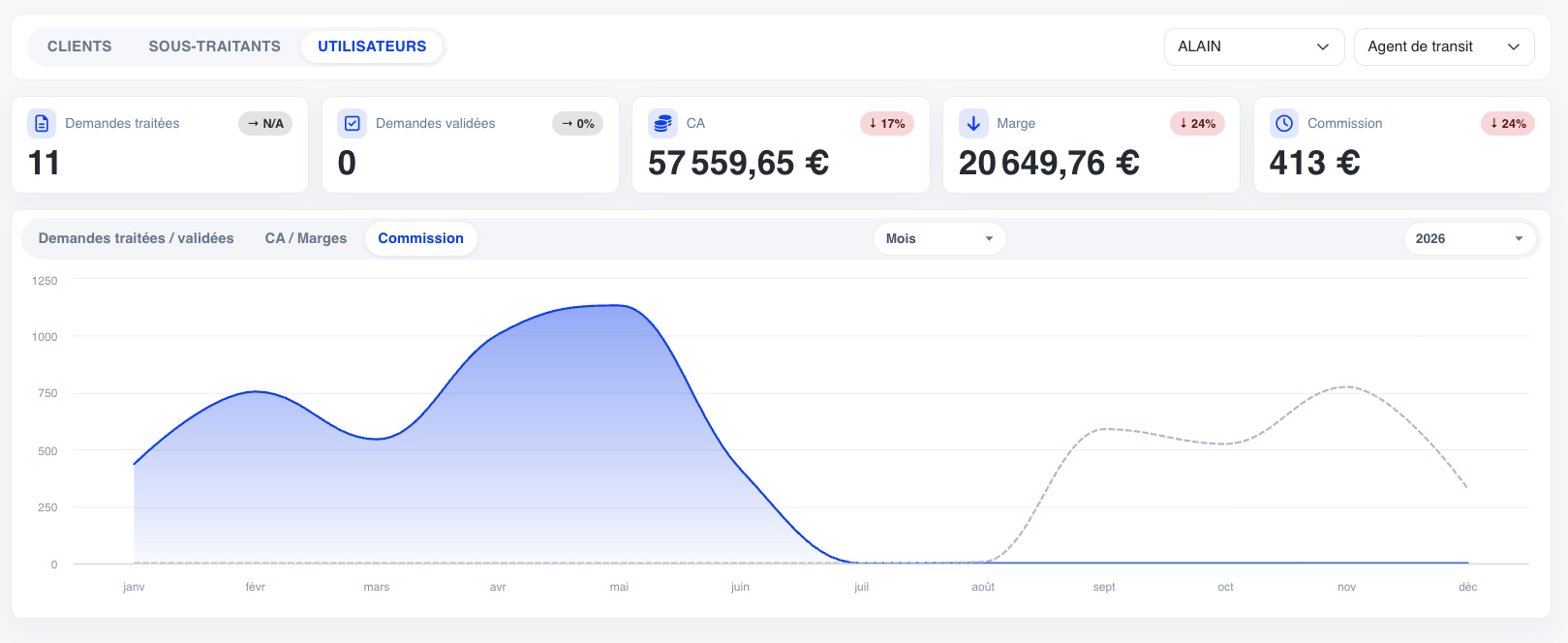Click the Marge down-arrow icon

pyautogui.click(x=973, y=123)
